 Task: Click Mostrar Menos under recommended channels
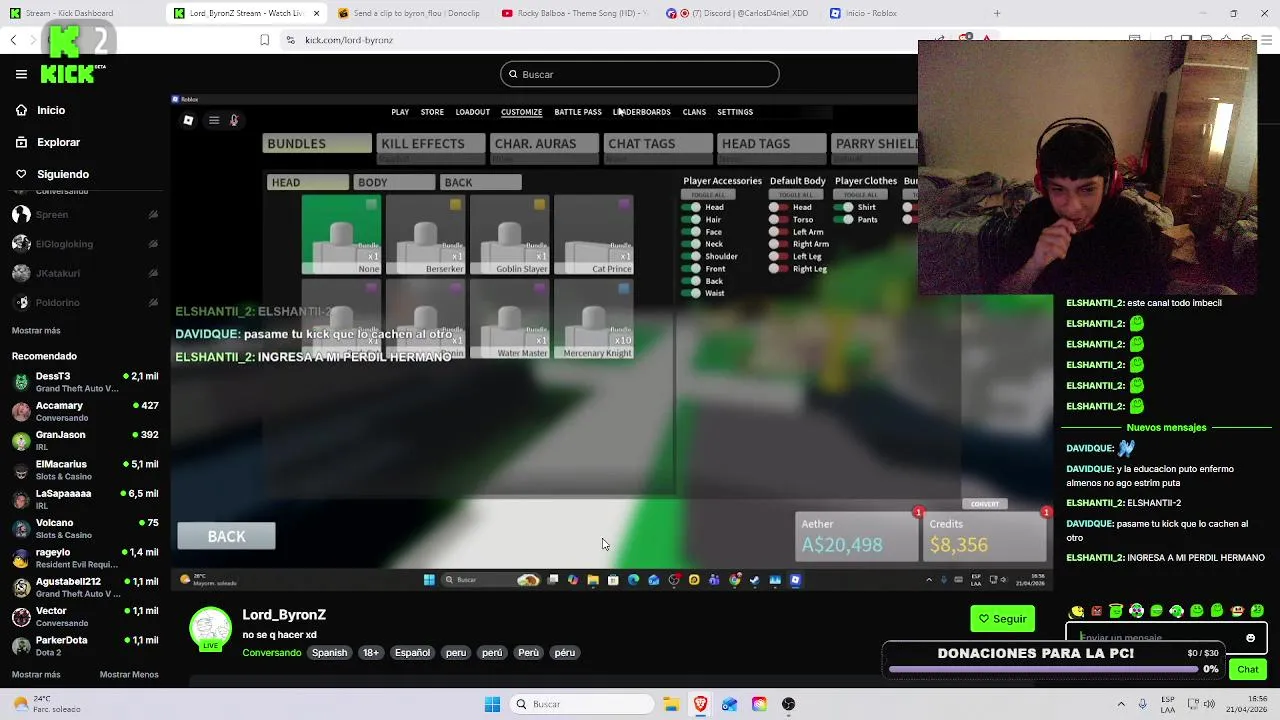tap(129, 674)
